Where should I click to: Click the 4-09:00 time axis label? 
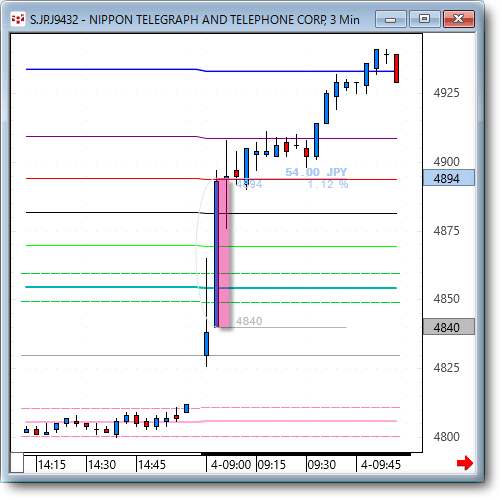[231, 465]
